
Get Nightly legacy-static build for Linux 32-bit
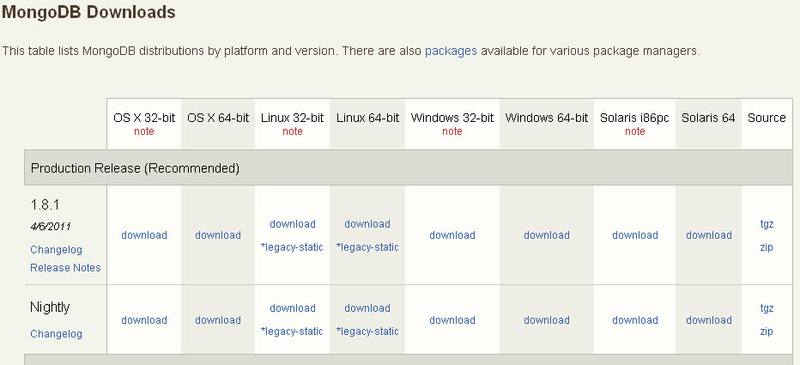coord(292,331)
